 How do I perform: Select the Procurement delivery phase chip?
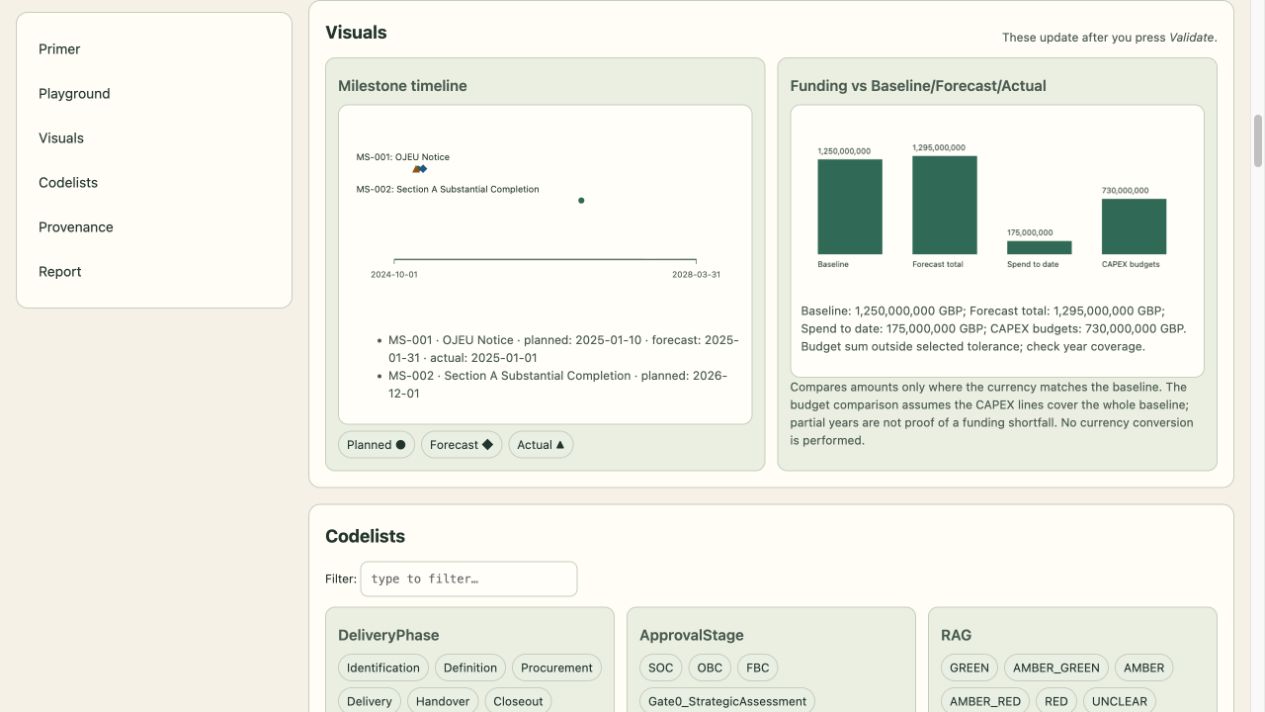click(x=557, y=668)
